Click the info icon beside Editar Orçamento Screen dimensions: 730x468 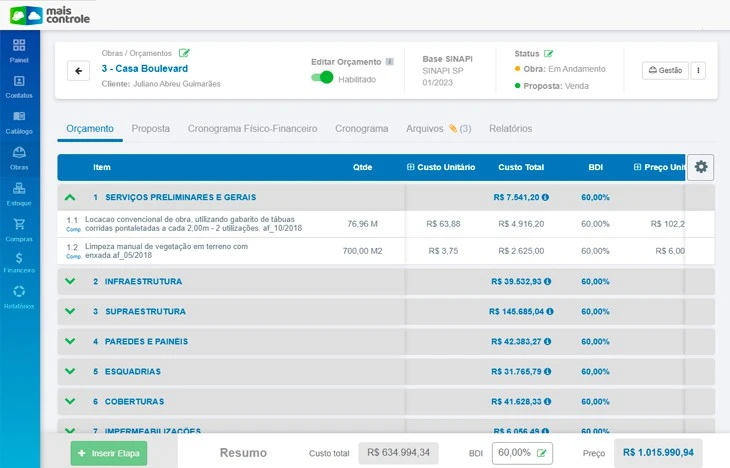390,61
